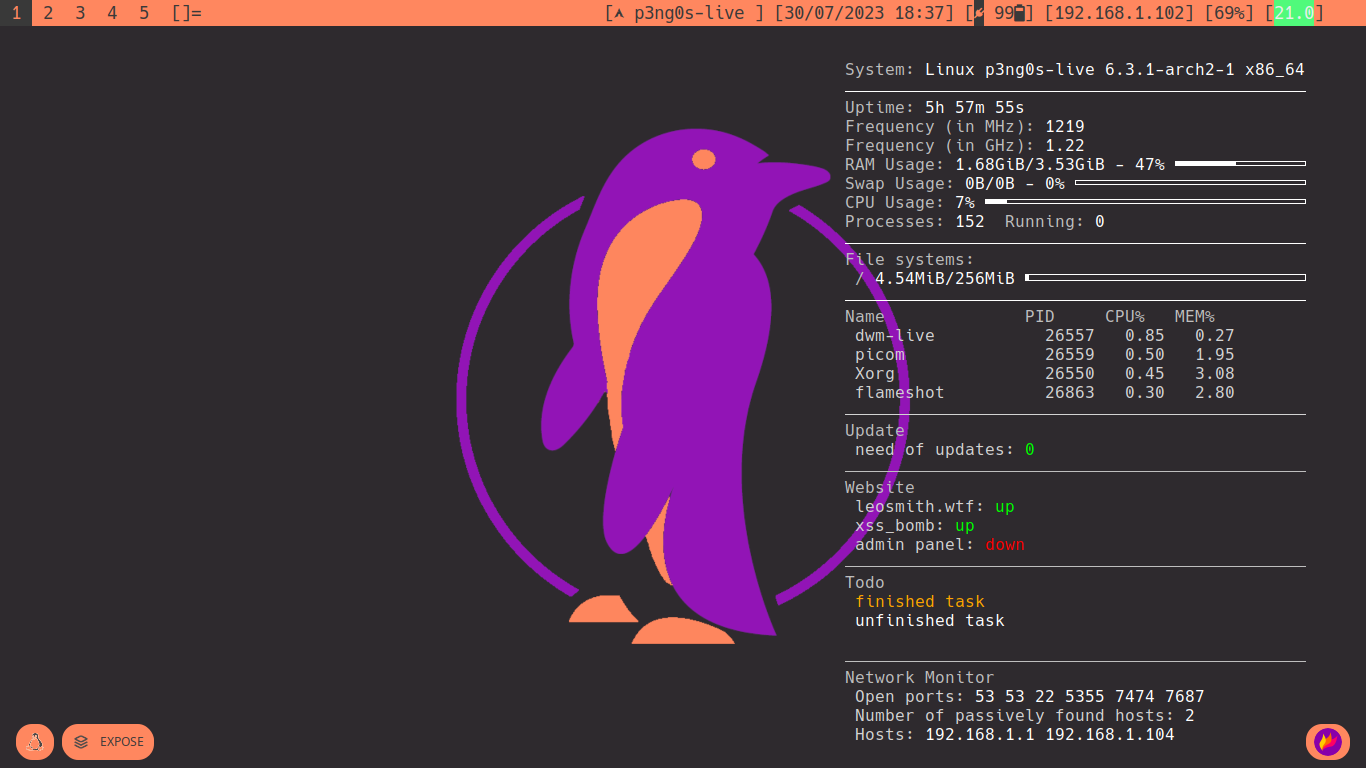Click the p3ng0s-live hostname block
The height and width of the screenshot is (768, 1366).
[685, 13]
